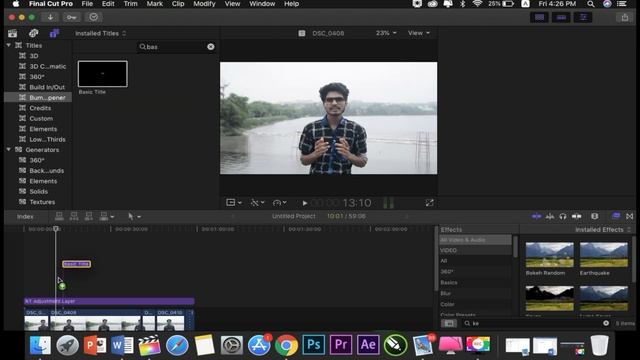Open the Trim menu
This screenshot has height=360, width=640.
(130, 4)
